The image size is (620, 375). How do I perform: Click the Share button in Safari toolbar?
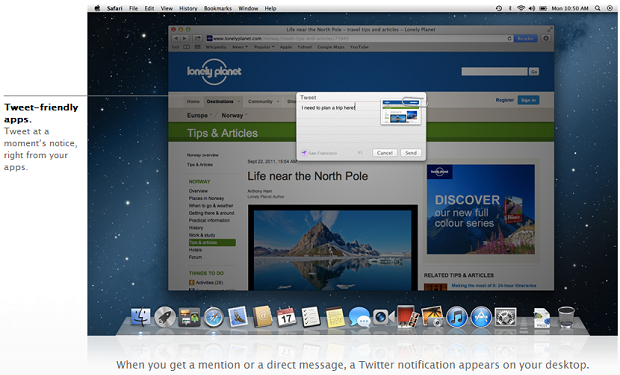(197, 38)
